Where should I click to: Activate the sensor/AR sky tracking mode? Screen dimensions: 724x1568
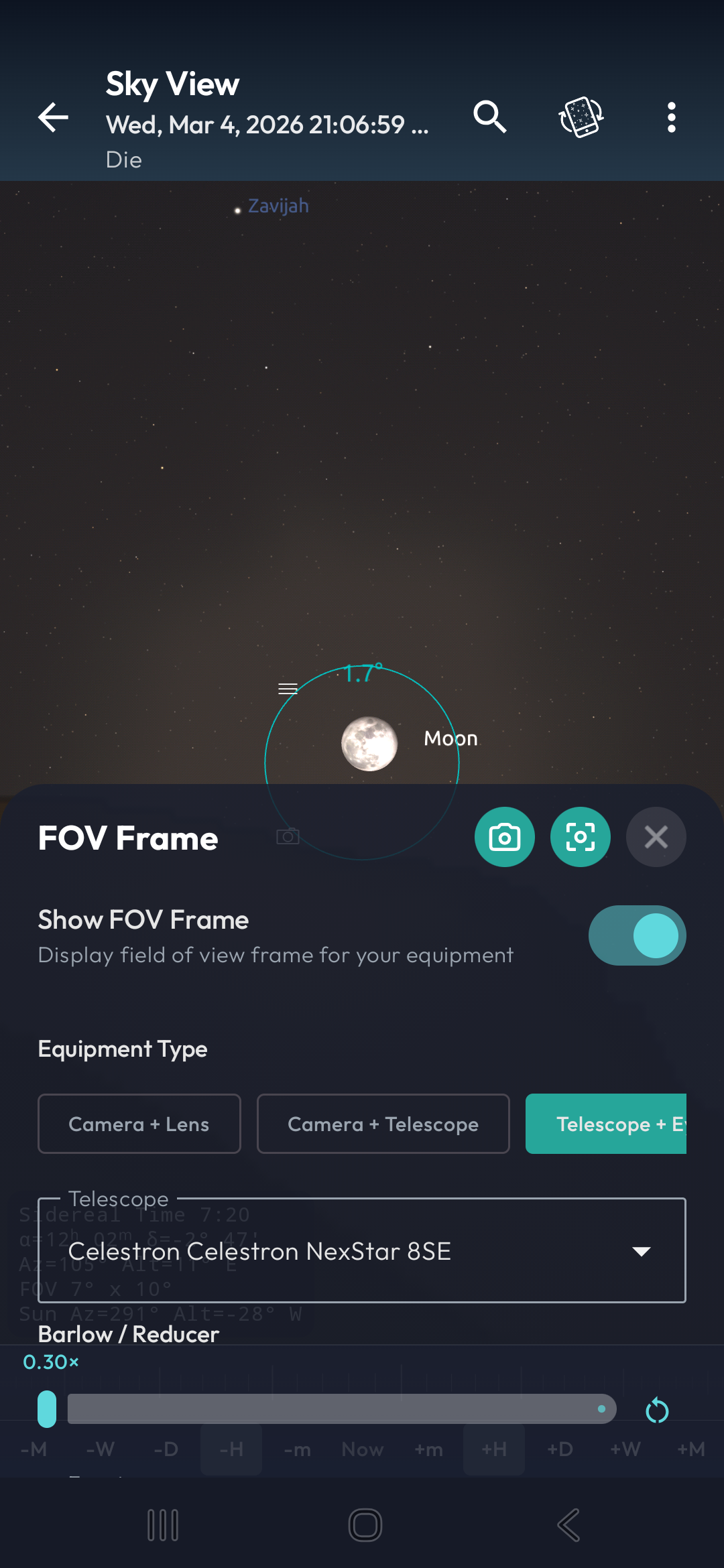click(581, 117)
